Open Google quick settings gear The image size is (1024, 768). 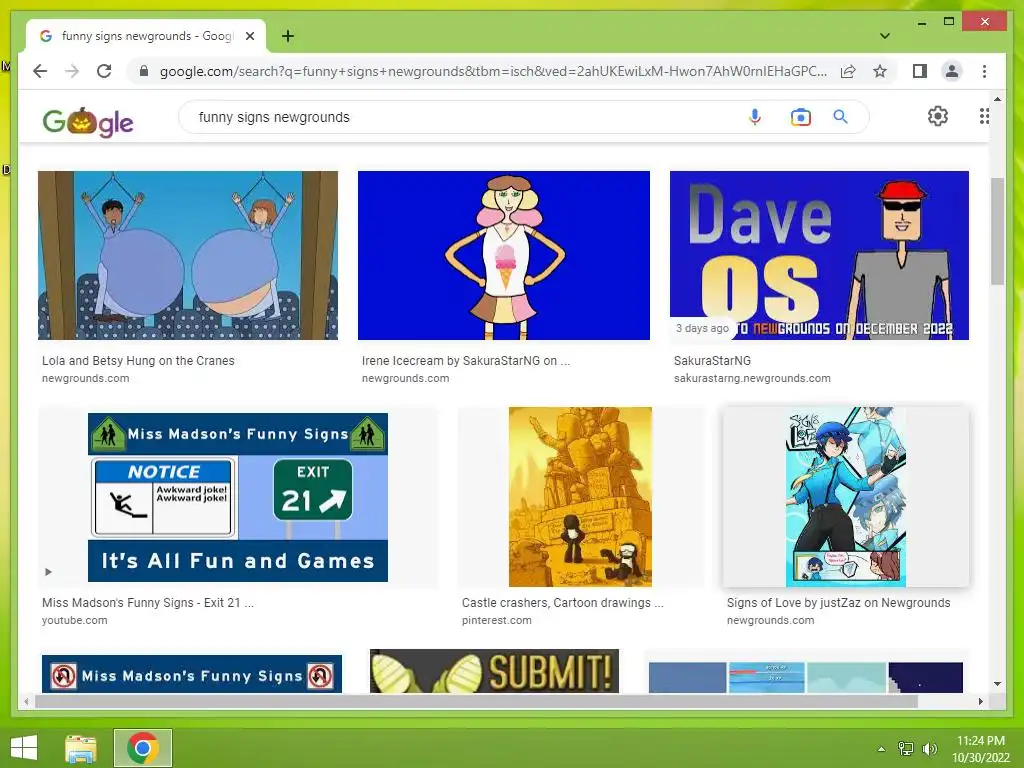tap(938, 116)
